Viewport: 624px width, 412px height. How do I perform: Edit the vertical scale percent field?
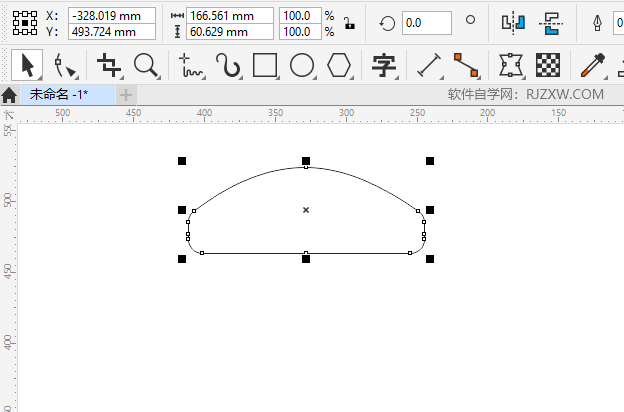(300, 32)
